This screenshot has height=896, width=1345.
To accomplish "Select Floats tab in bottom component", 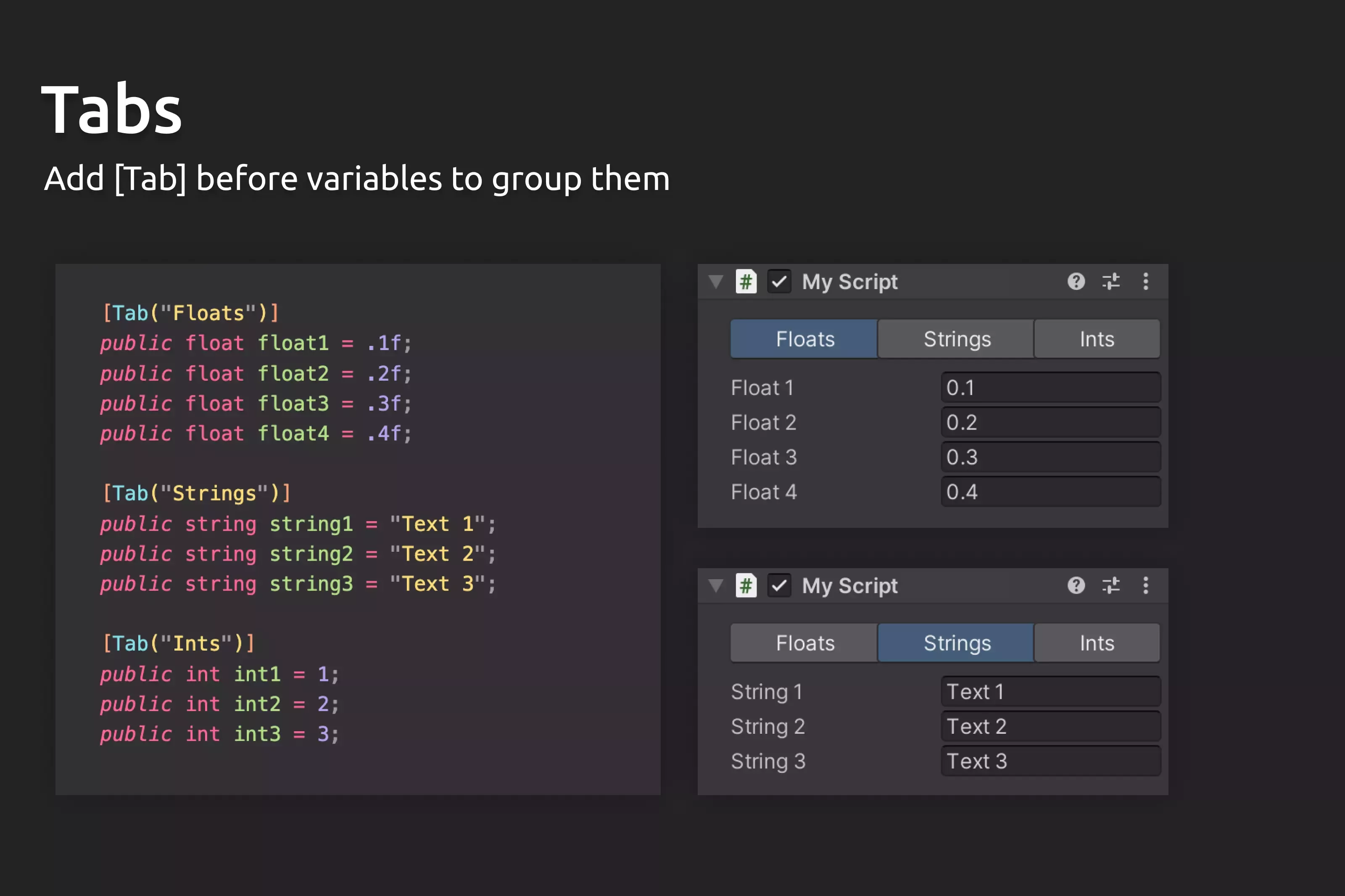I will coord(804,643).
